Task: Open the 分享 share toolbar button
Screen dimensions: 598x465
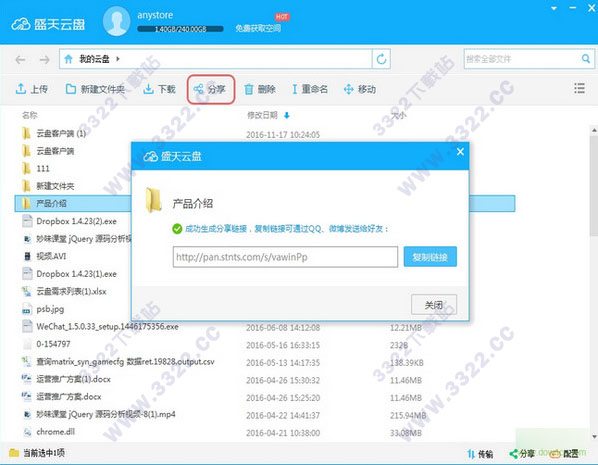Action: 211,89
